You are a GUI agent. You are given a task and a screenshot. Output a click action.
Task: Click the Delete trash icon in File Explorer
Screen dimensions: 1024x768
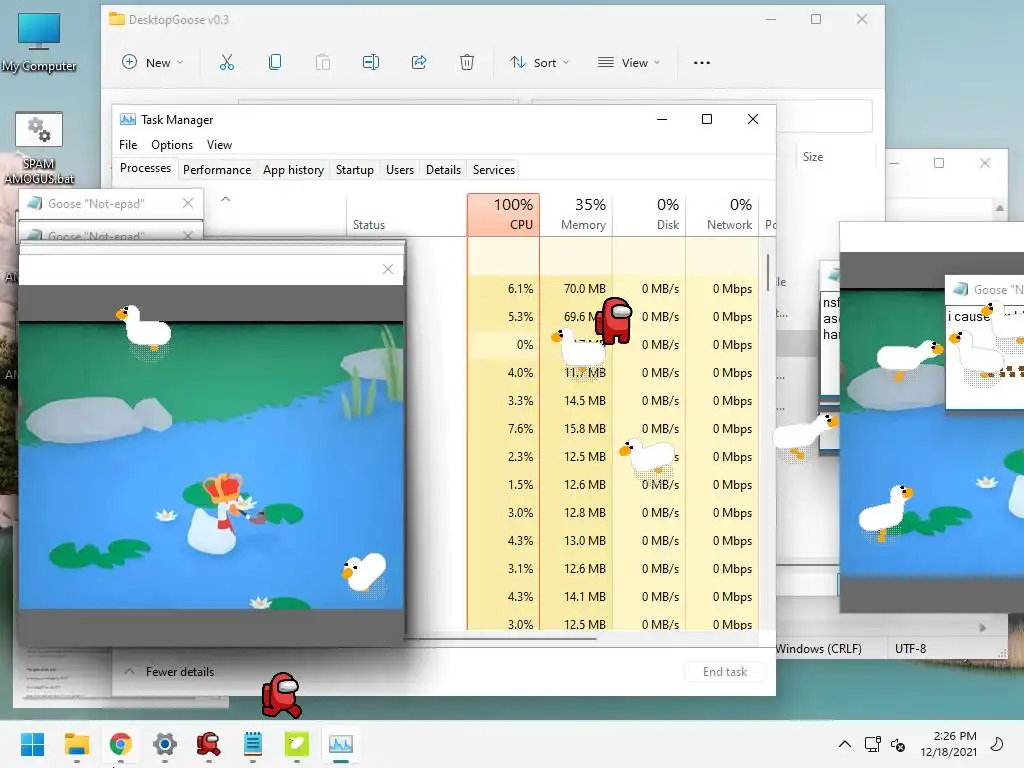466,63
